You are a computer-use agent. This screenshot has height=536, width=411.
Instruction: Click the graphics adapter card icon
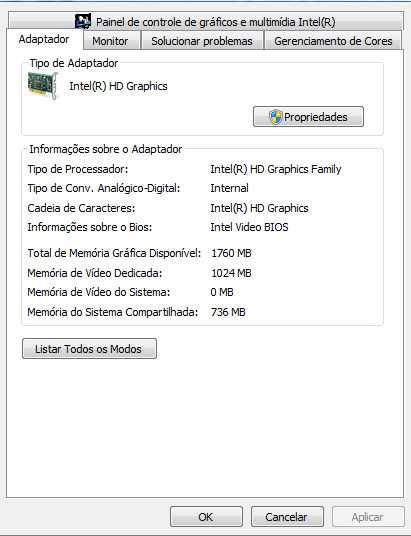click(x=43, y=86)
